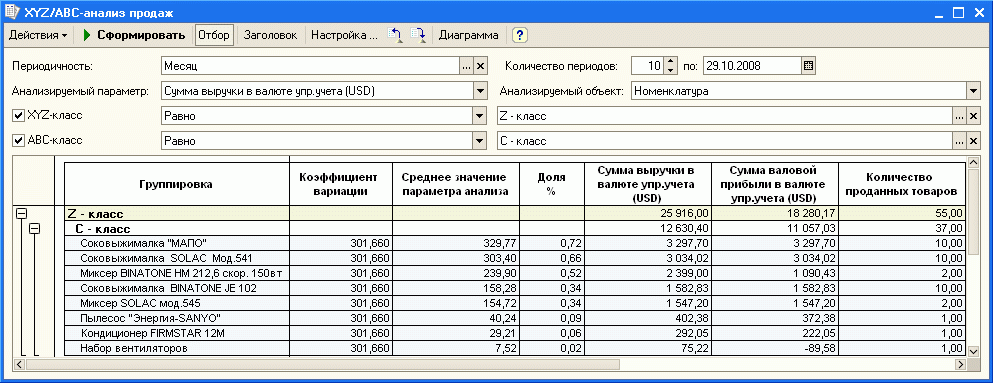
Task: Click the Количество периодов number field
Action: pyautogui.click(x=648, y=65)
